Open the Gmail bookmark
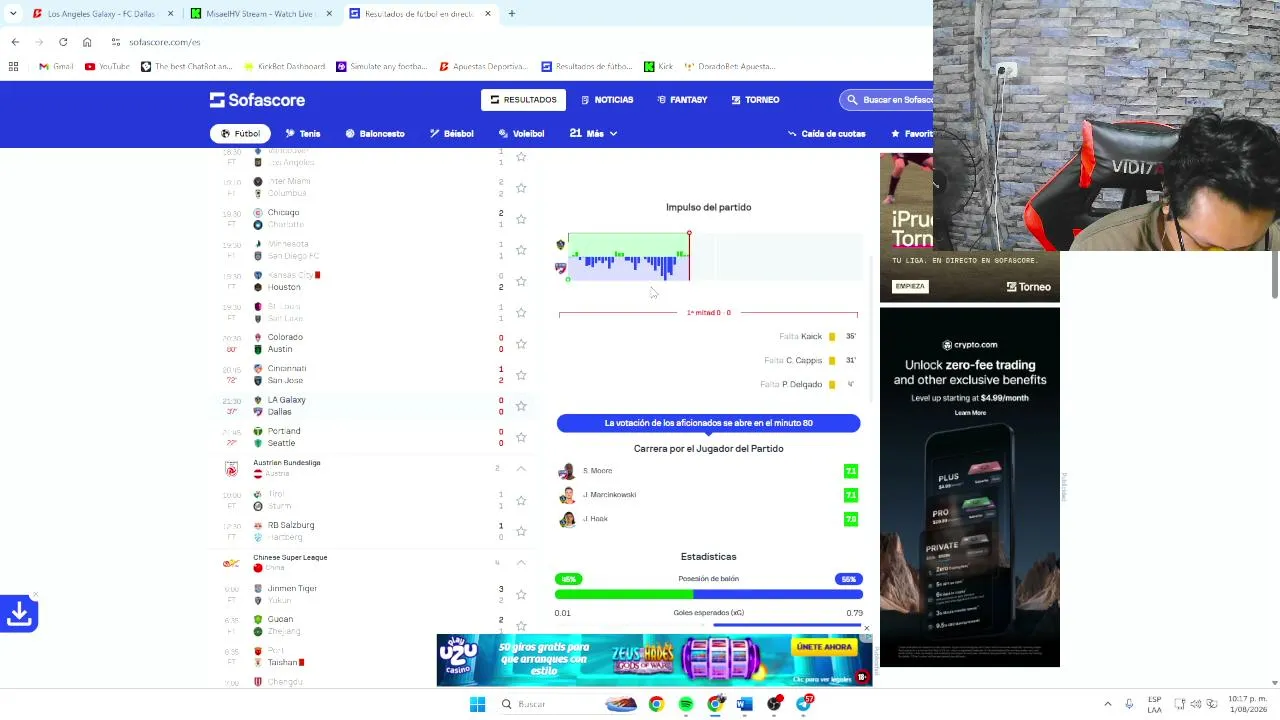This screenshot has height=720, width=1280. 56,67
